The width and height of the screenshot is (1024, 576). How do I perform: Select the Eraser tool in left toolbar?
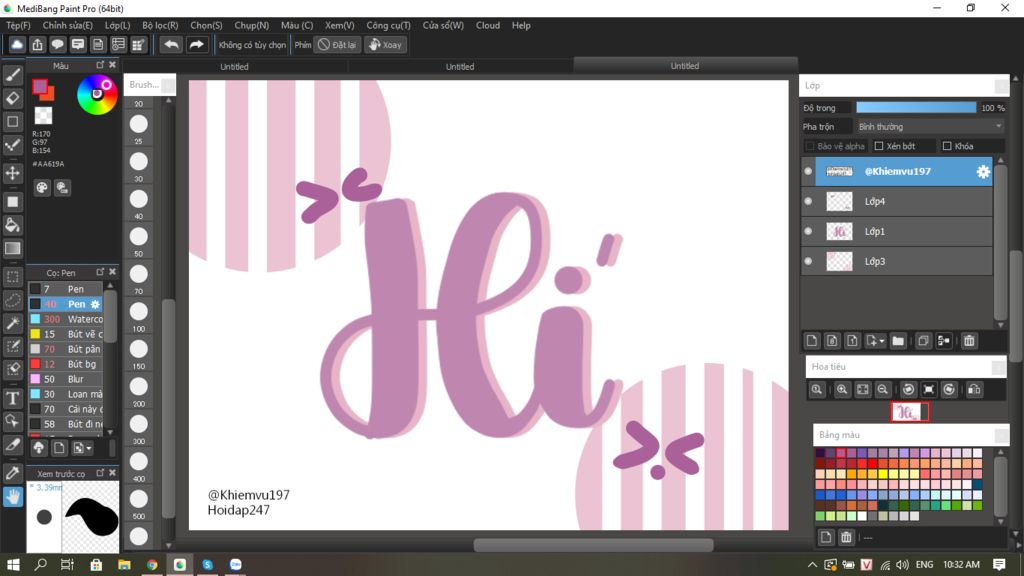(13, 98)
